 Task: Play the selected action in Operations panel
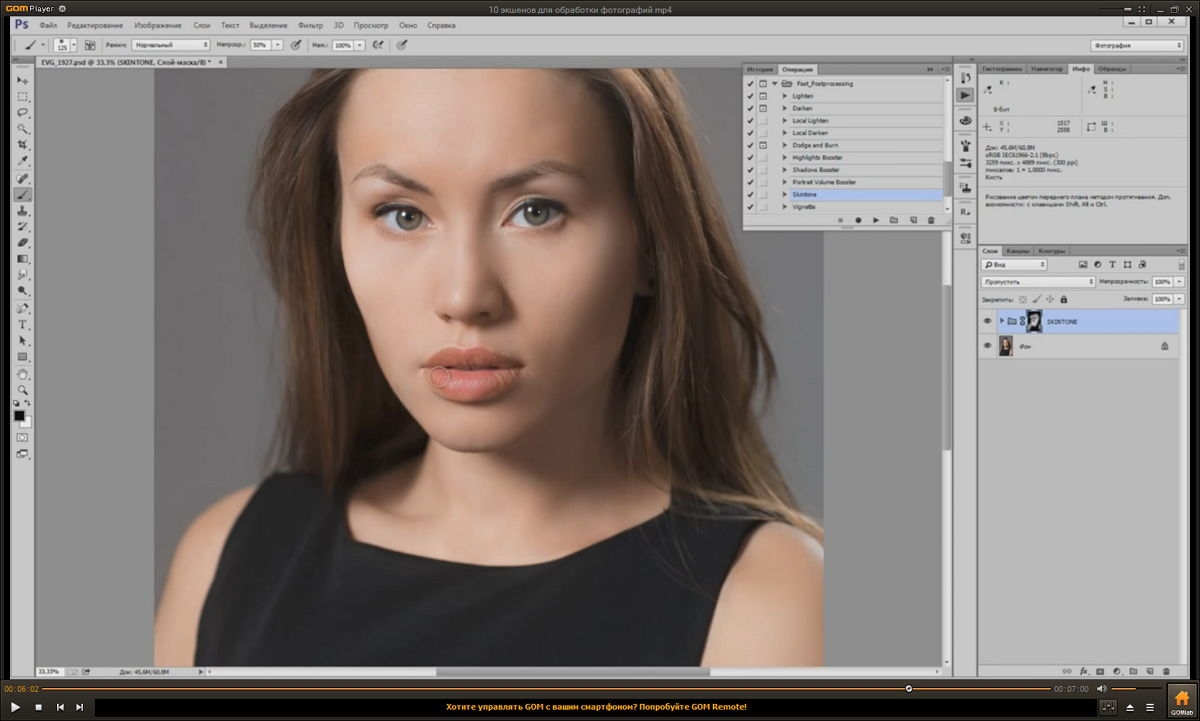tap(876, 220)
